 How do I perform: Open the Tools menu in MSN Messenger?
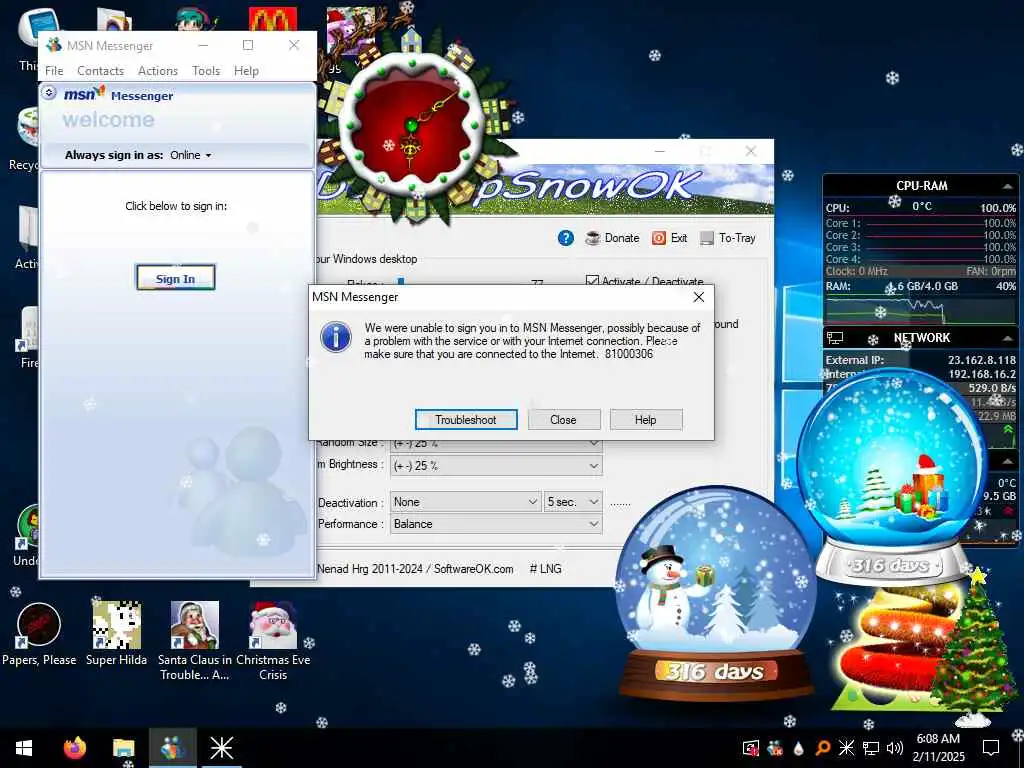(x=206, y=71)
